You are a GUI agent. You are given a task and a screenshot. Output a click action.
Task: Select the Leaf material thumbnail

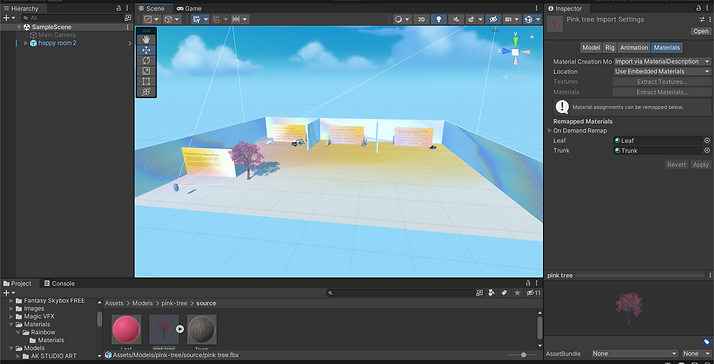coord(126,329)
